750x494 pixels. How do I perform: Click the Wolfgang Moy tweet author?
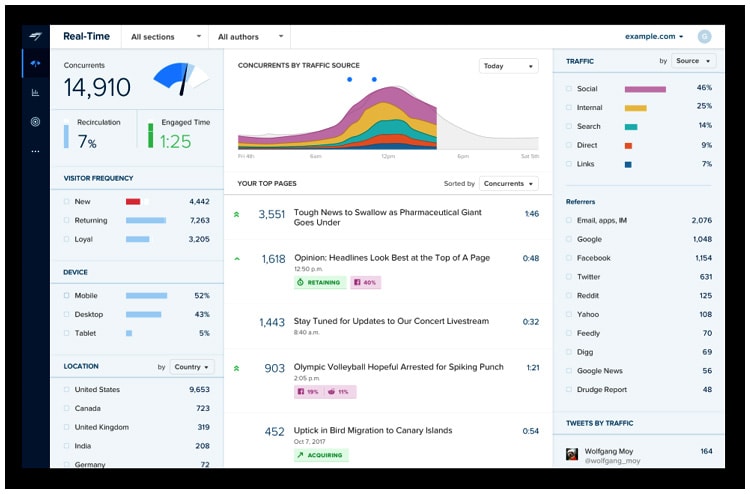pyautogui.click(x=608, y=451)
